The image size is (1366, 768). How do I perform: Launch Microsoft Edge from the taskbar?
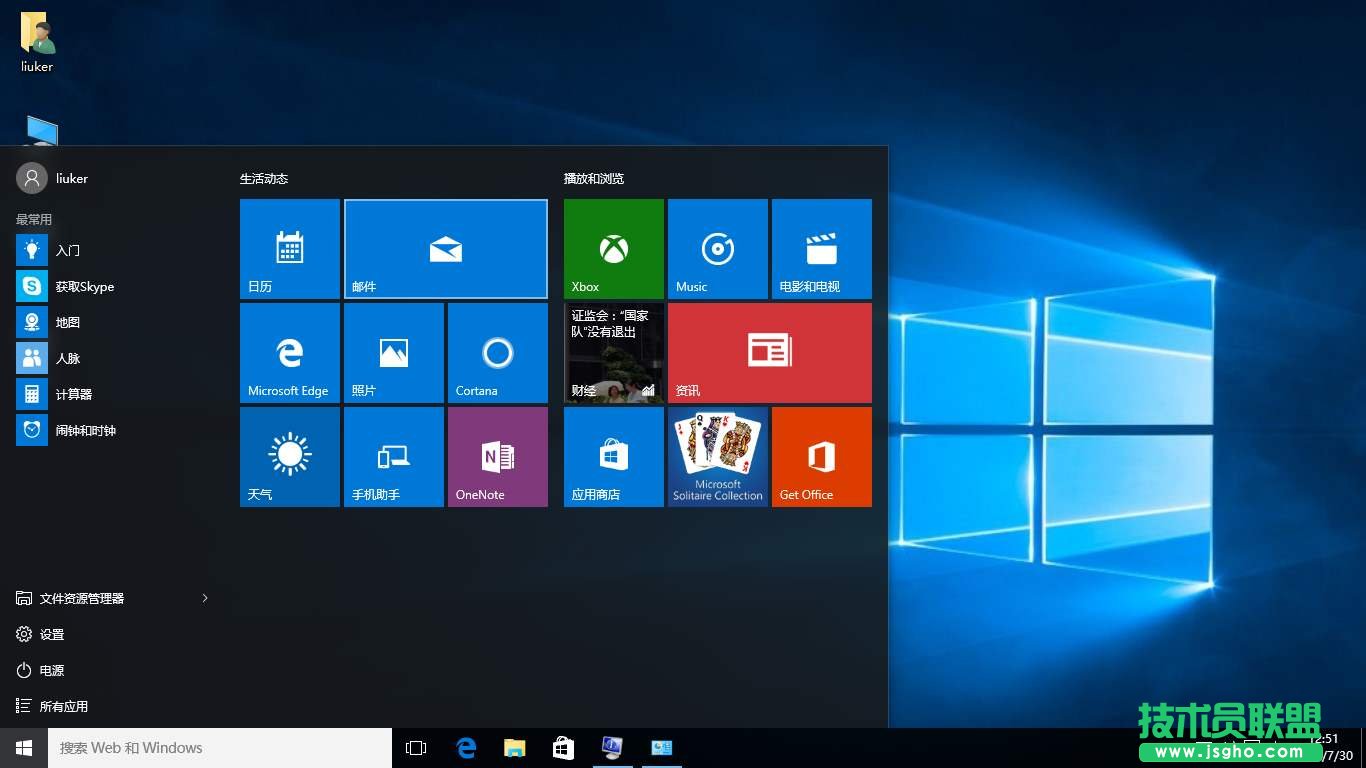tap(465, 747)
